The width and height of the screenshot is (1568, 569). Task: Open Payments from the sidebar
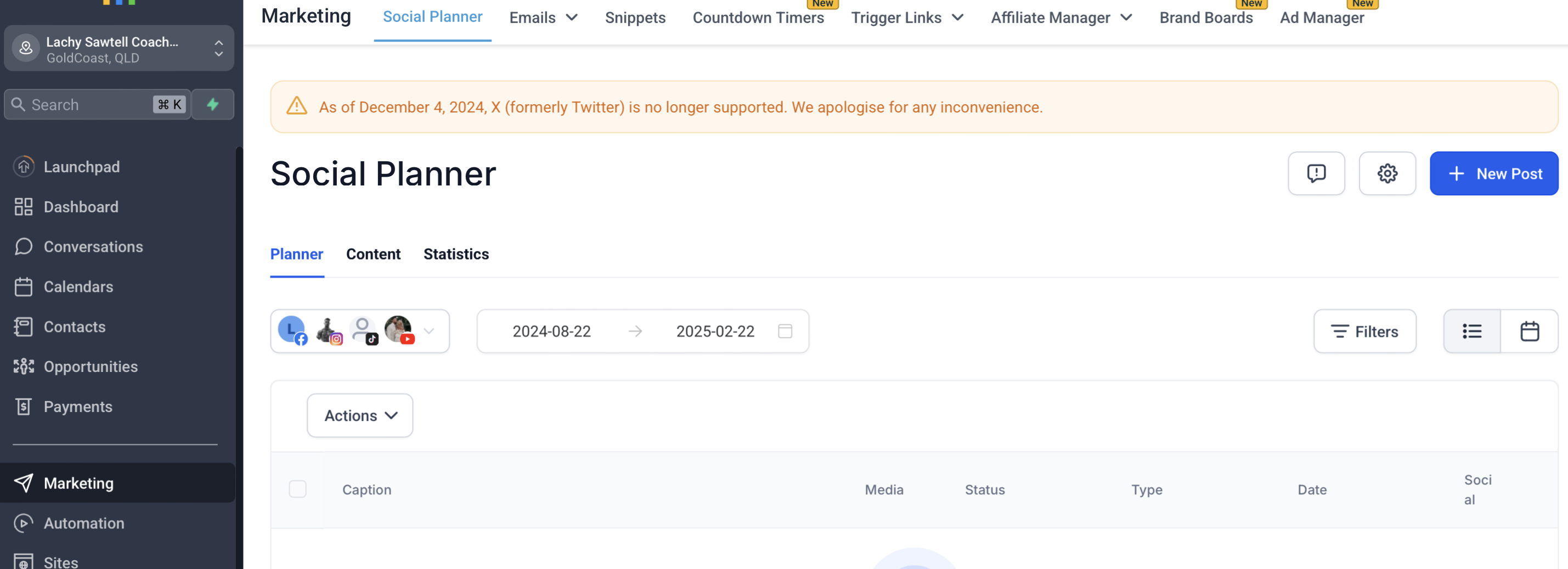(78, 406)
